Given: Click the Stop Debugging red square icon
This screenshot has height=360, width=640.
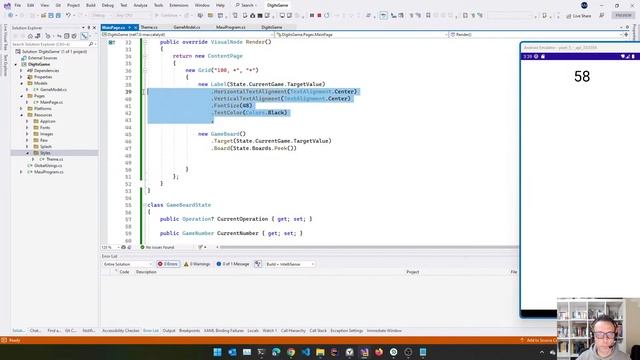Looking at the screenshot, I should (x=319, y=16).
